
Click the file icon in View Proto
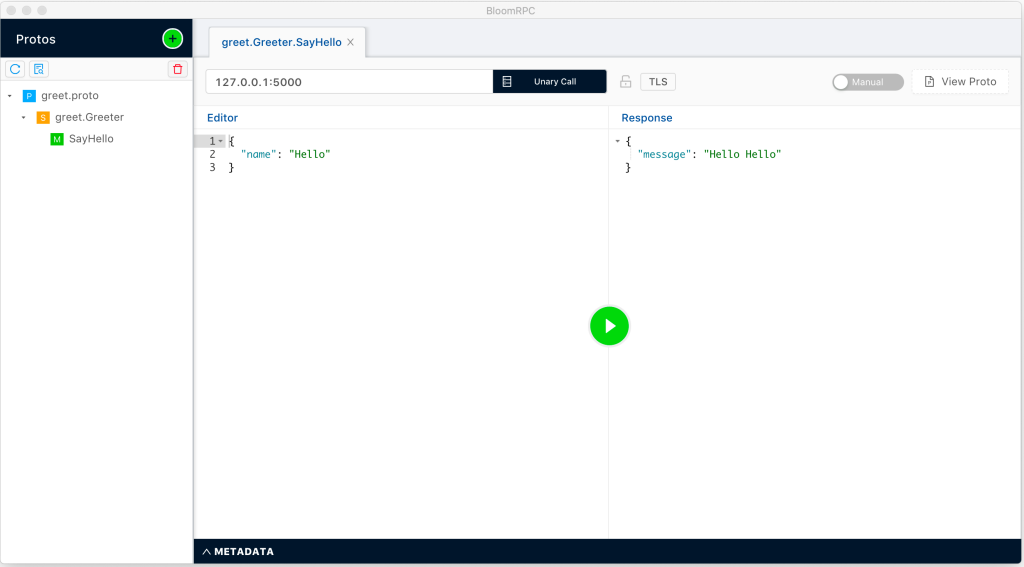click(x=930, y=82)
